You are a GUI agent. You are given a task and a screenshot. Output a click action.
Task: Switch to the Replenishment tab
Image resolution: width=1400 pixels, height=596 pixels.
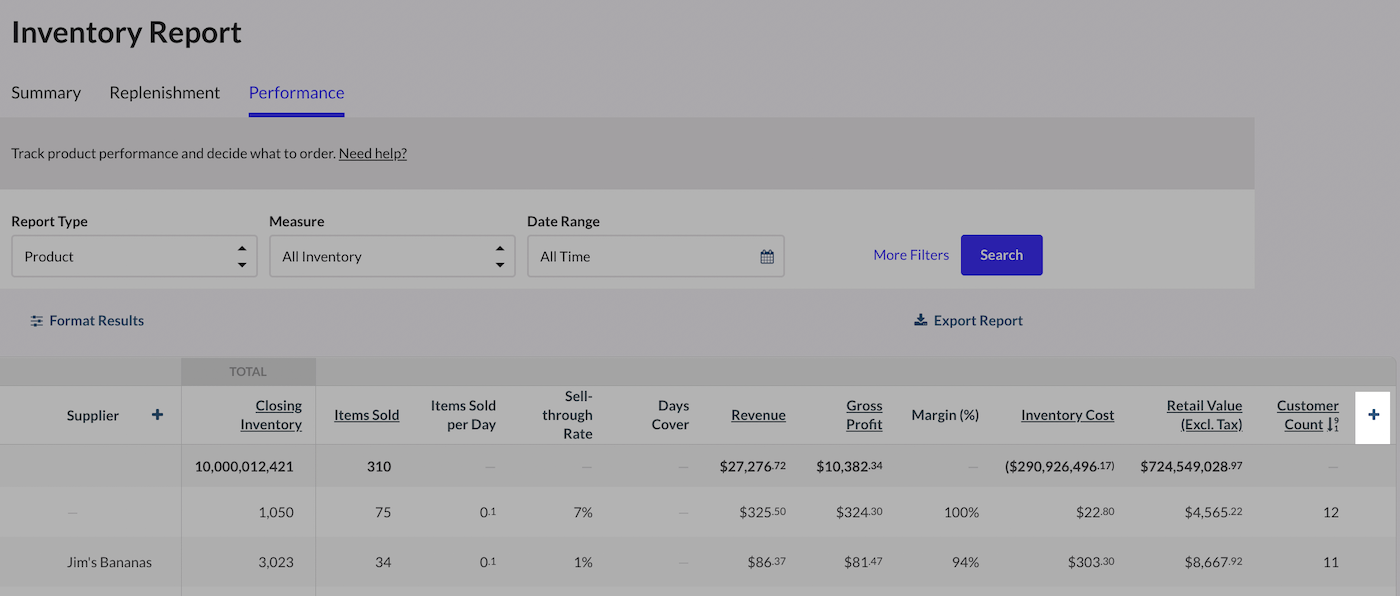click(x=164, y=93)
